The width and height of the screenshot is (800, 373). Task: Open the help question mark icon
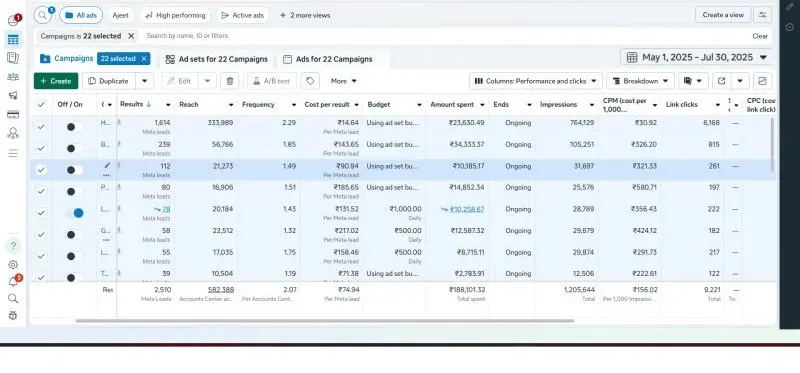point(13,246)
